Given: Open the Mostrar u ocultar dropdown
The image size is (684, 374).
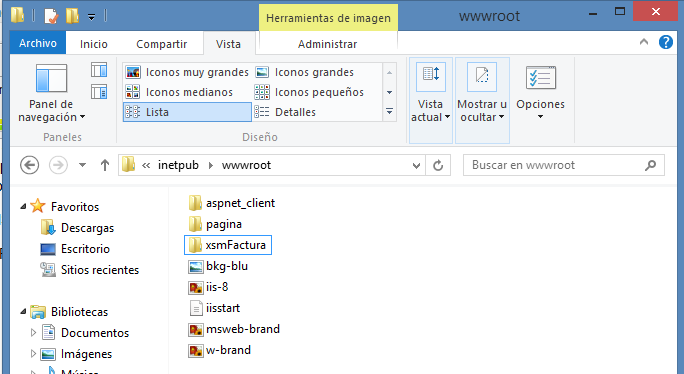Looking at the screenshot, I should tap(482, 100).
